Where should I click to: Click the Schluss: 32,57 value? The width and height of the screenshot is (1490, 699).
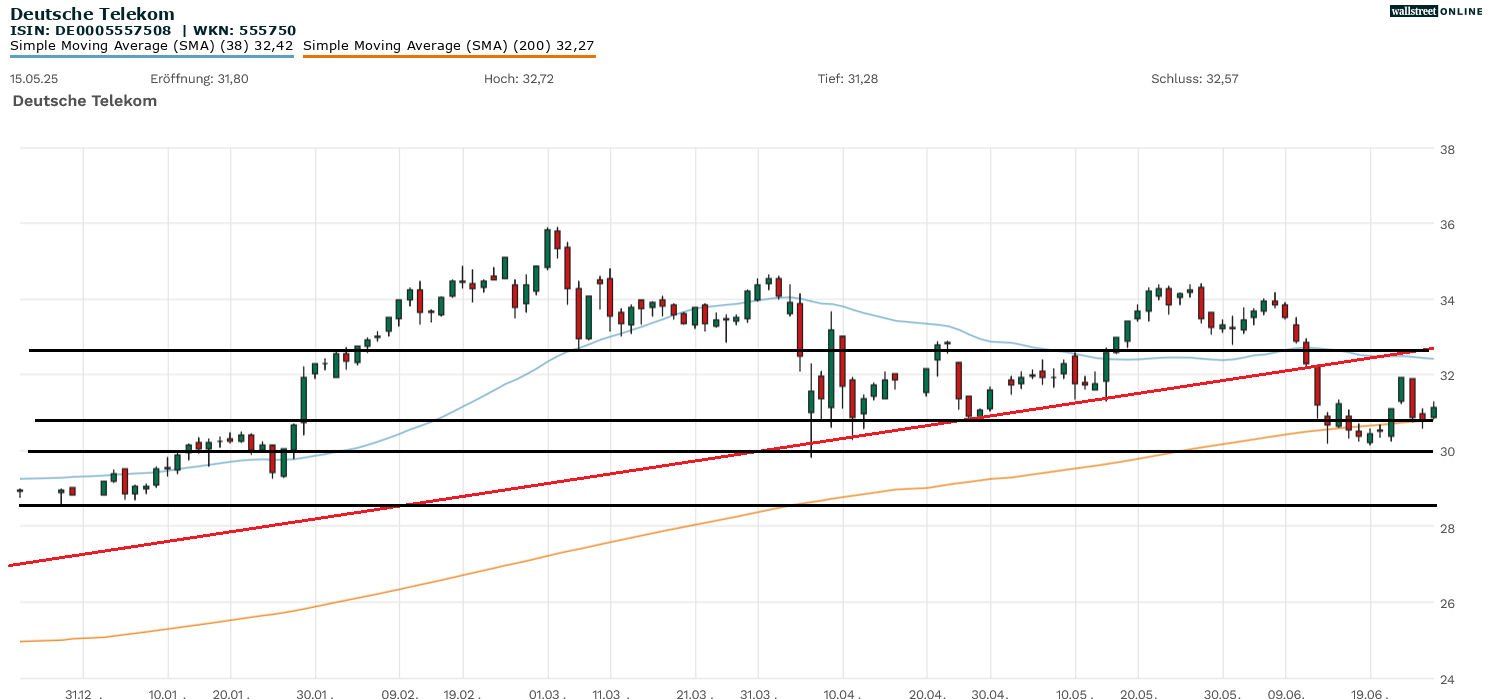1194,79
